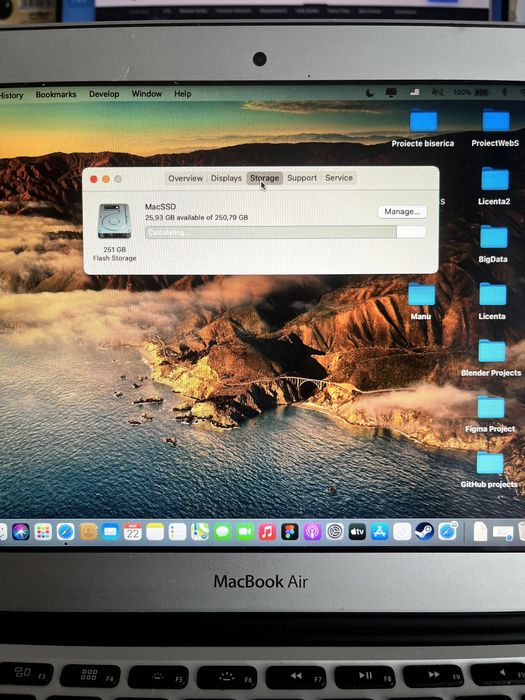
Task: Select the GitHub projects folder
Action: click(489, 470)
